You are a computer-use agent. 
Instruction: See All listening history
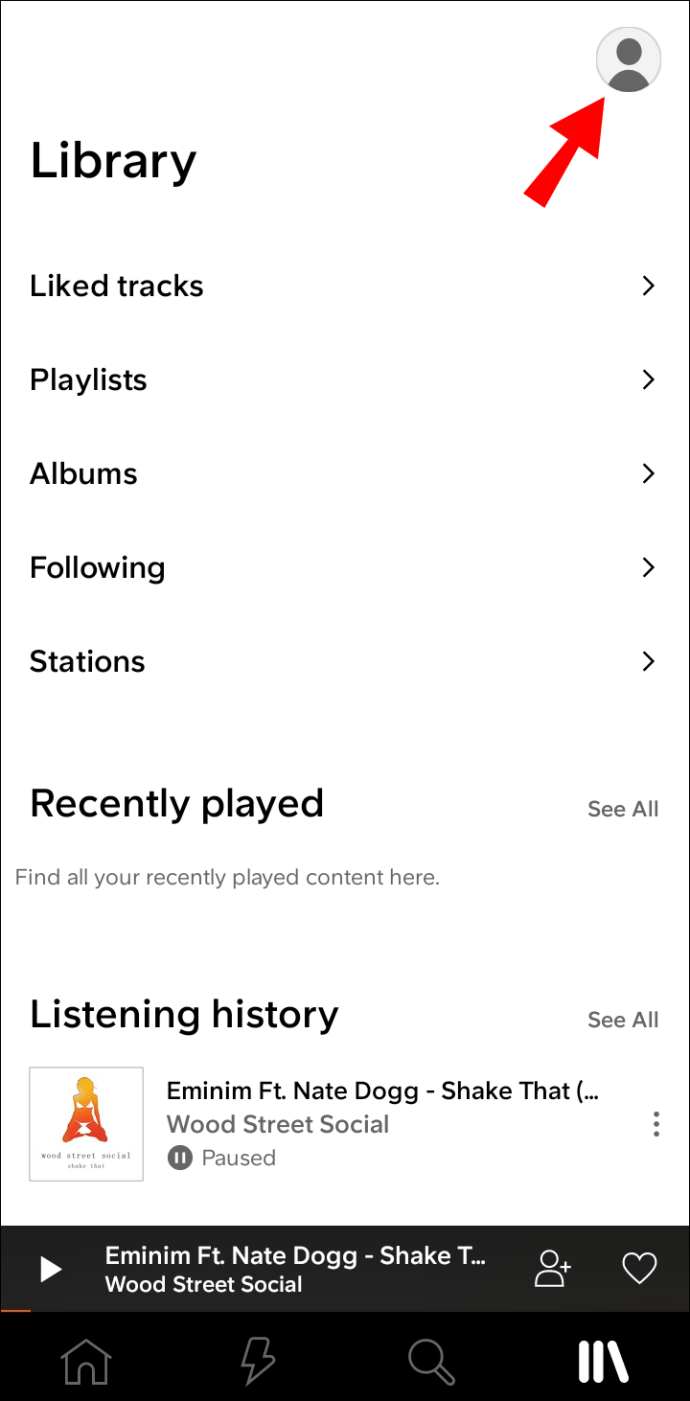tap(622, 1020)
